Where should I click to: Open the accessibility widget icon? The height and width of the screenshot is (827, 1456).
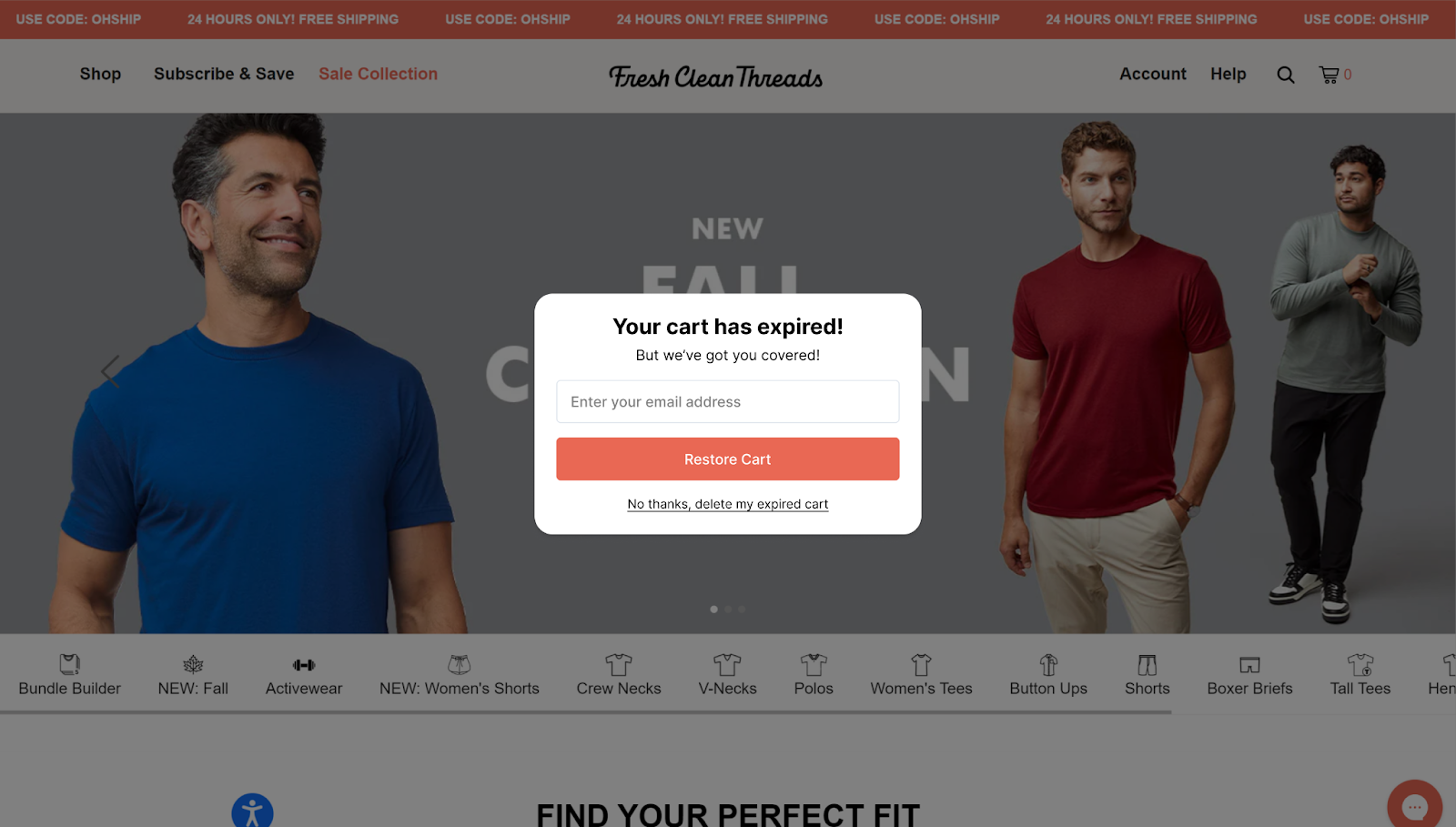252,812
